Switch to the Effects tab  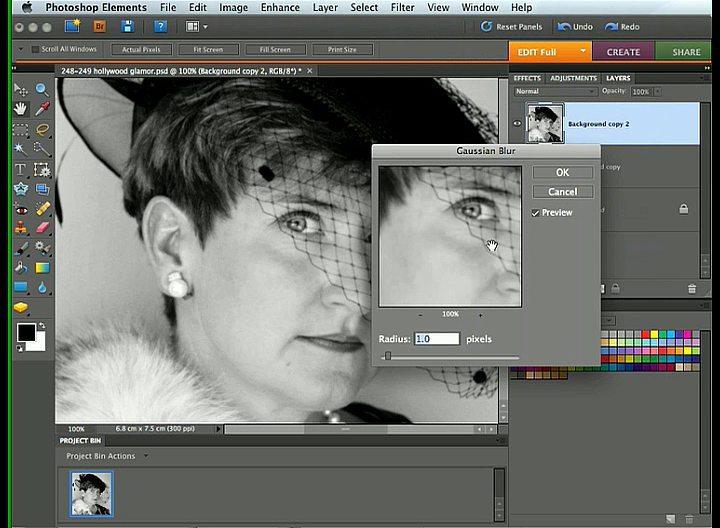click(527, 78)
